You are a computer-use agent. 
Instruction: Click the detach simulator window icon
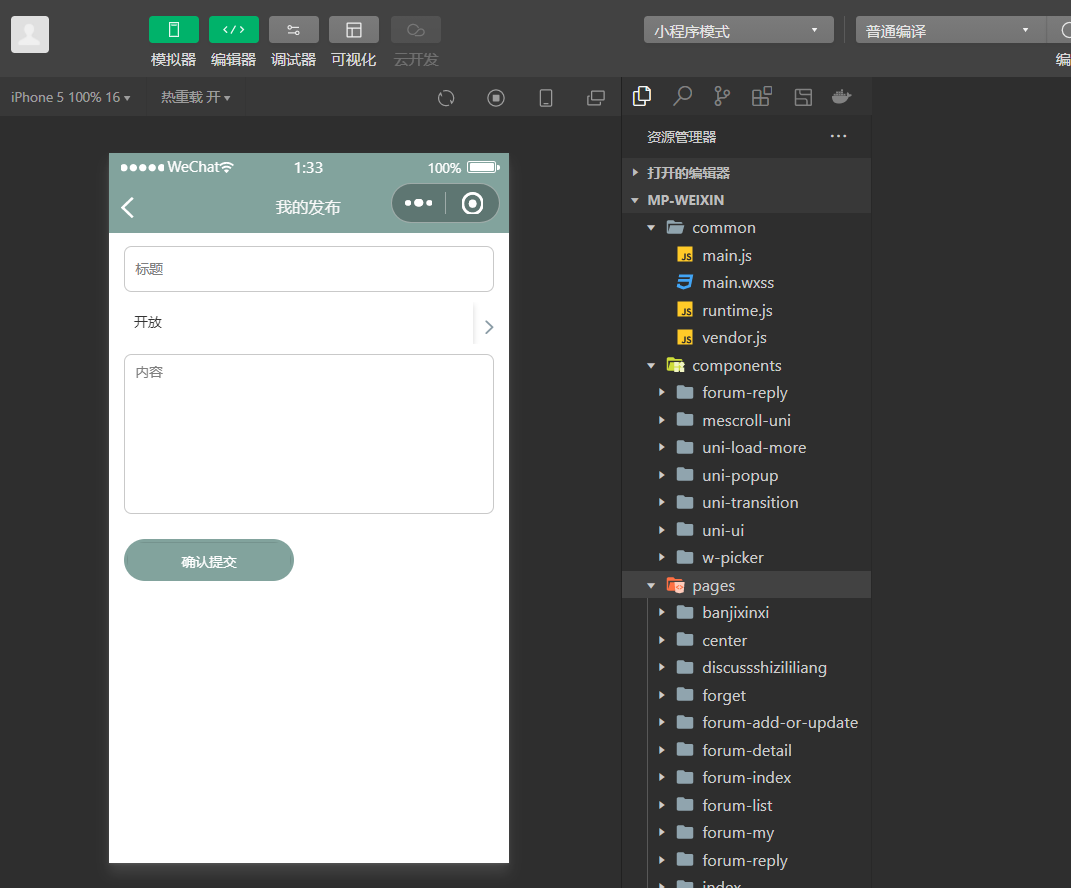click(x=596, y=98)
